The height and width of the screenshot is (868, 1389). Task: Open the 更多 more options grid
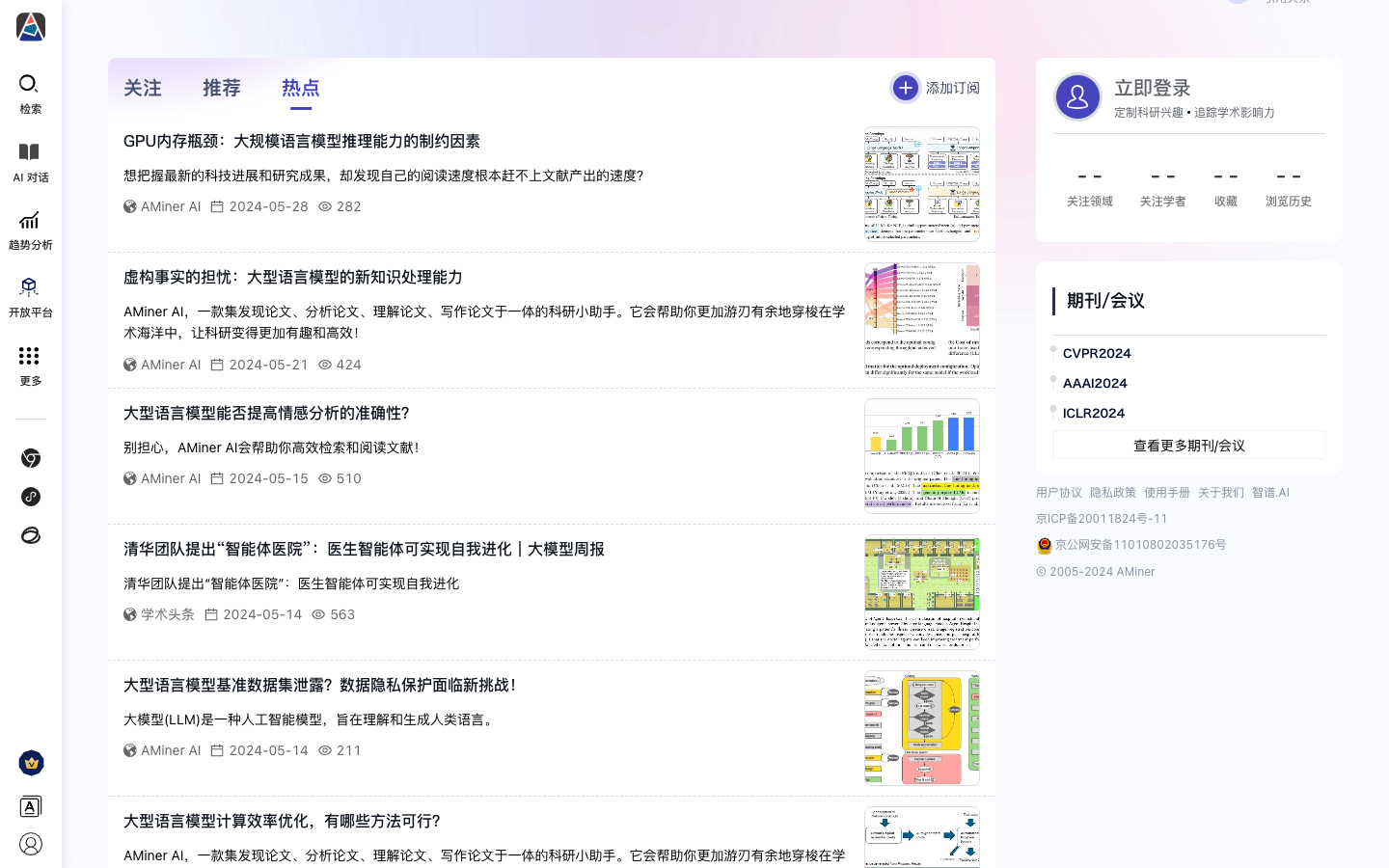(x=30, y=362)
